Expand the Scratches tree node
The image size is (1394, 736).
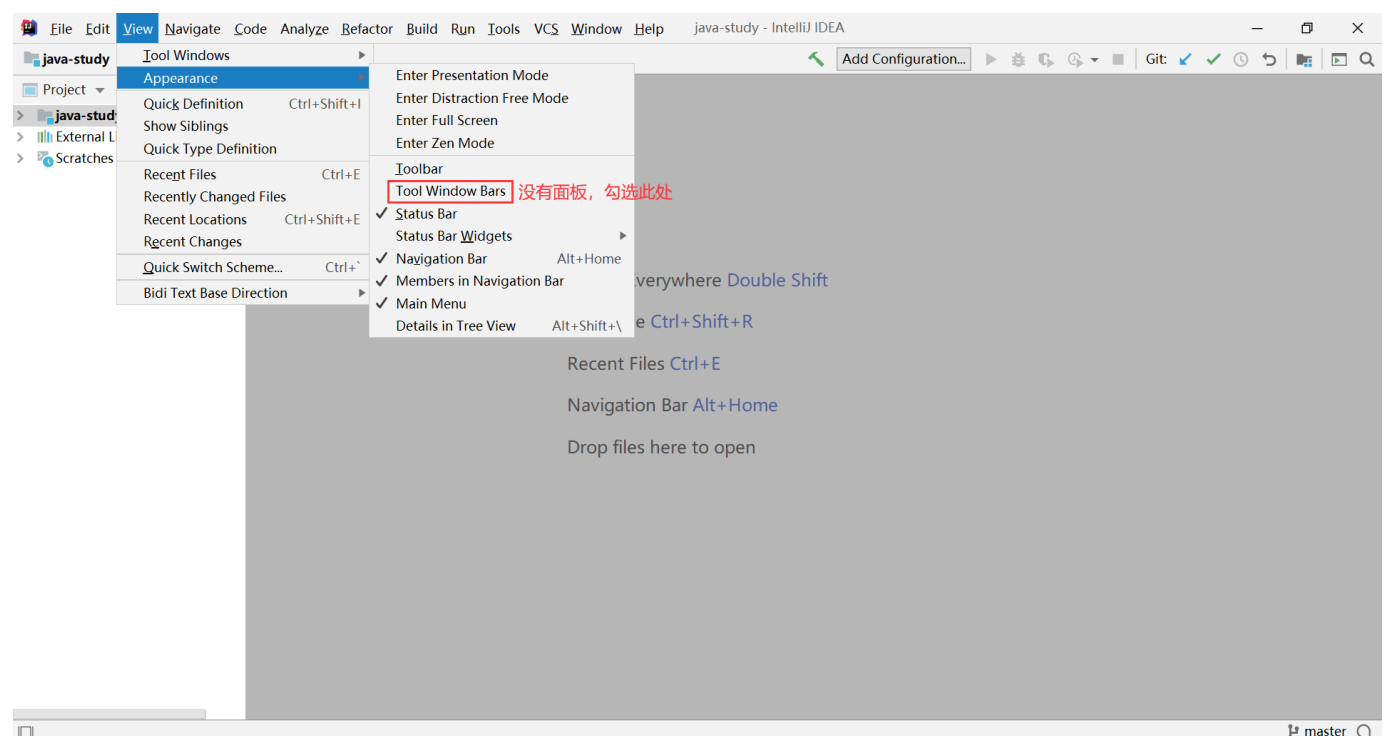coord(20,158)
